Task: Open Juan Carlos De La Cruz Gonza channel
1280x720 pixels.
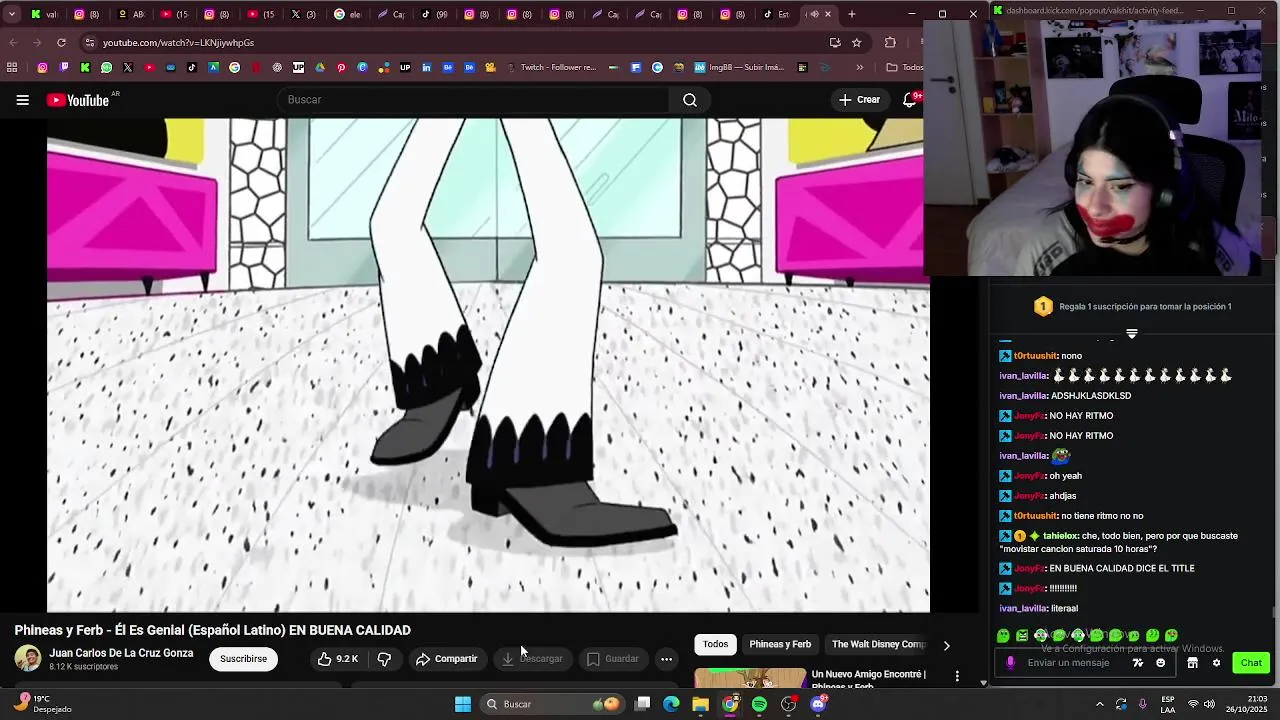Action: pos(121,653)
